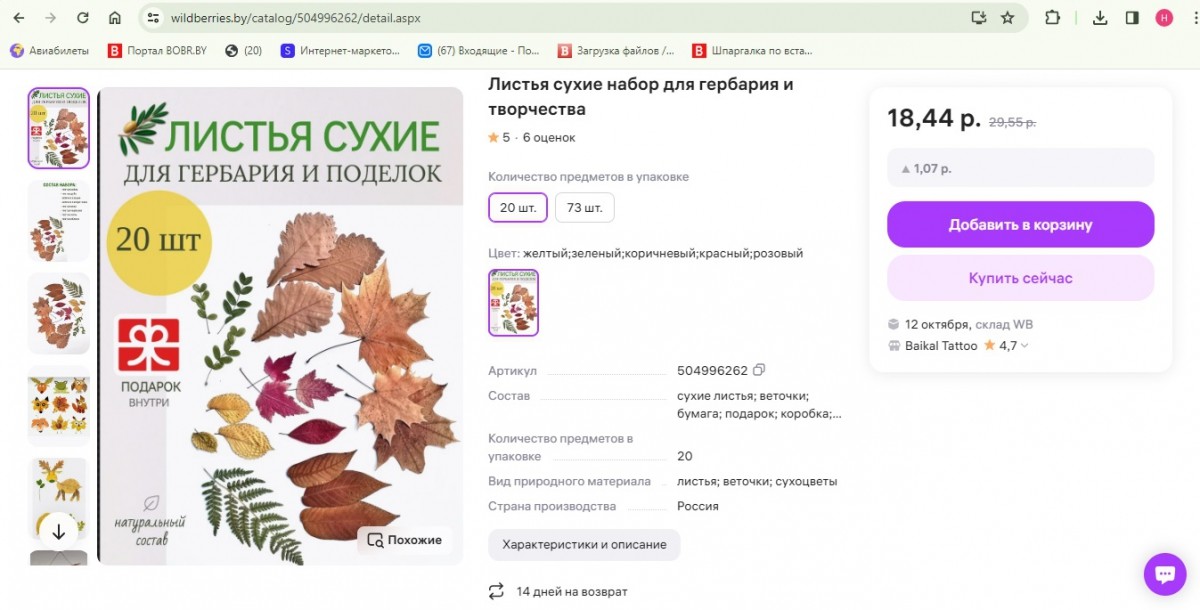Expand seller Baikal Tattoo rating chevron
Viewport: 1200px width, 610px height.
click(1024, 346)
